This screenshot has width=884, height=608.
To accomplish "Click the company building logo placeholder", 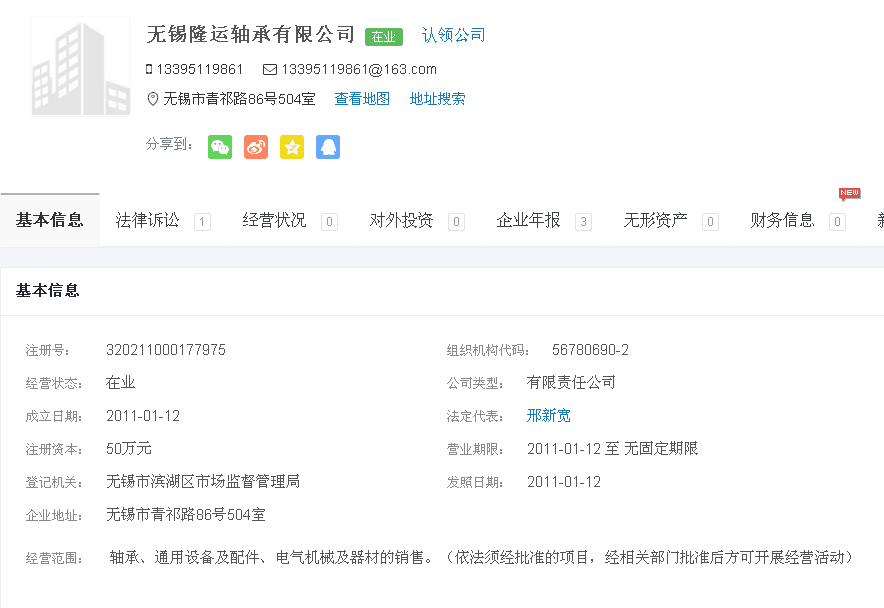I will [x=80, y=66].
